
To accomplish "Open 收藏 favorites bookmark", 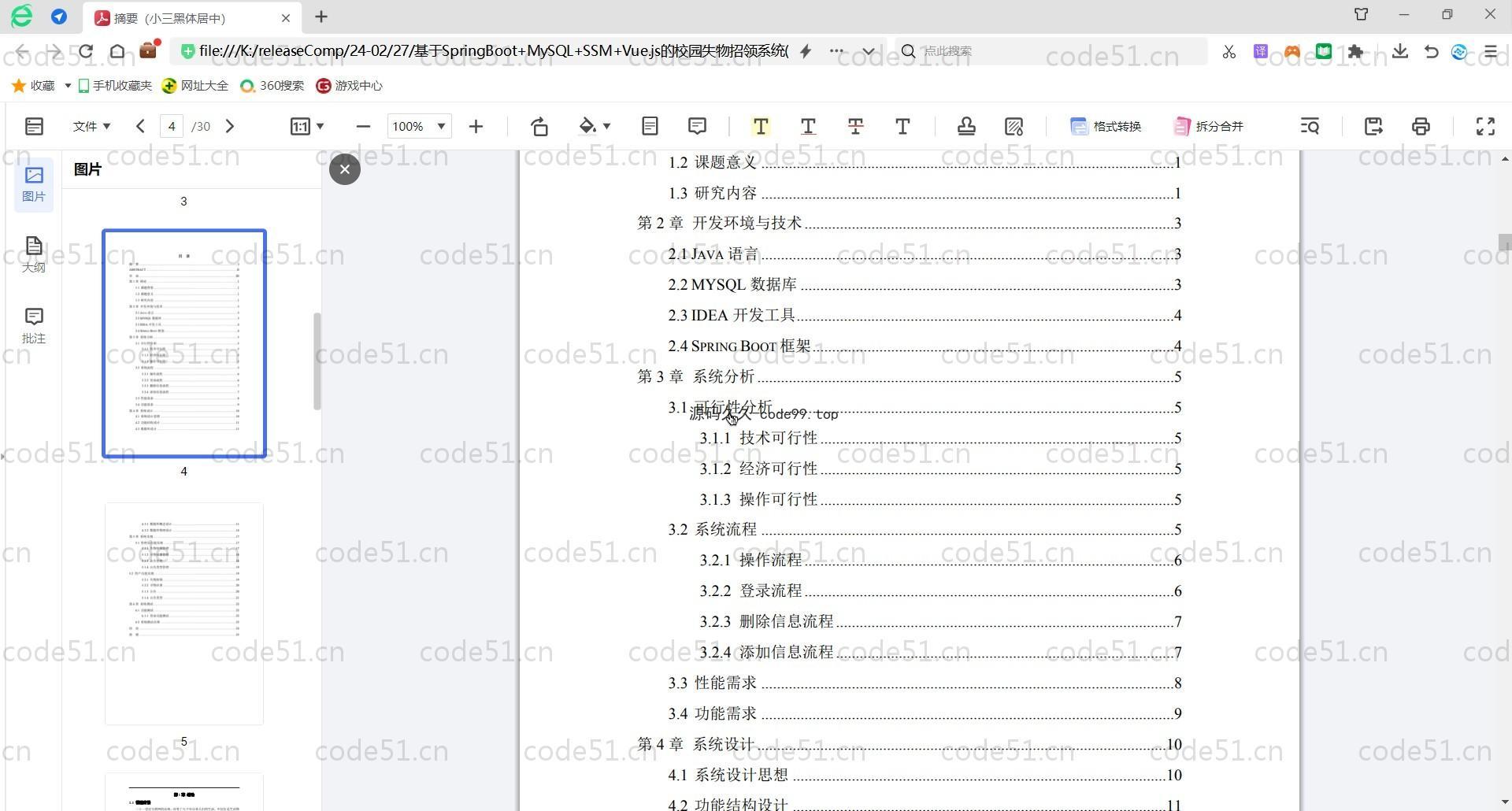I will pos(35,85).
